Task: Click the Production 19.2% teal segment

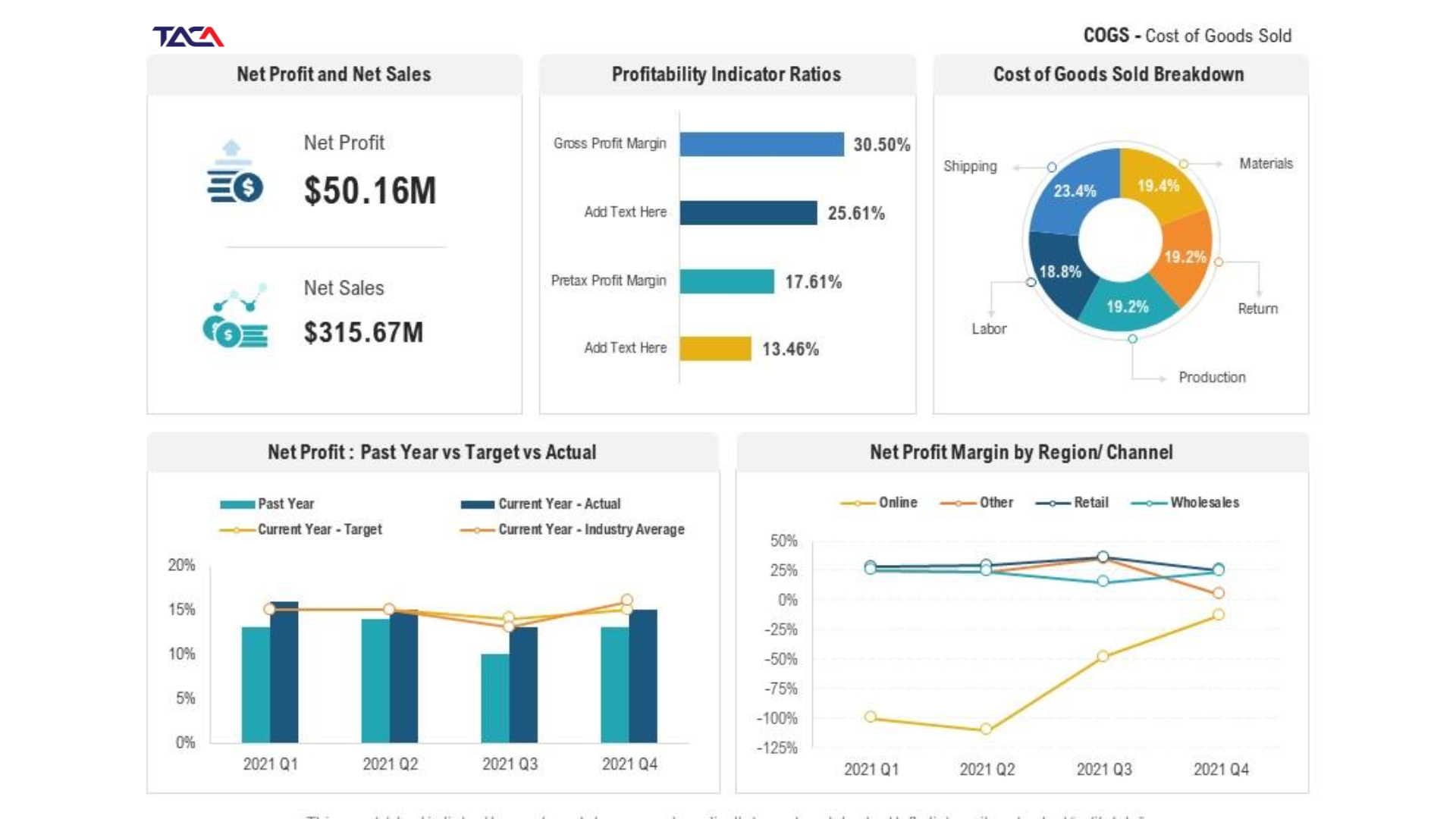Action: pos(1128,307)
